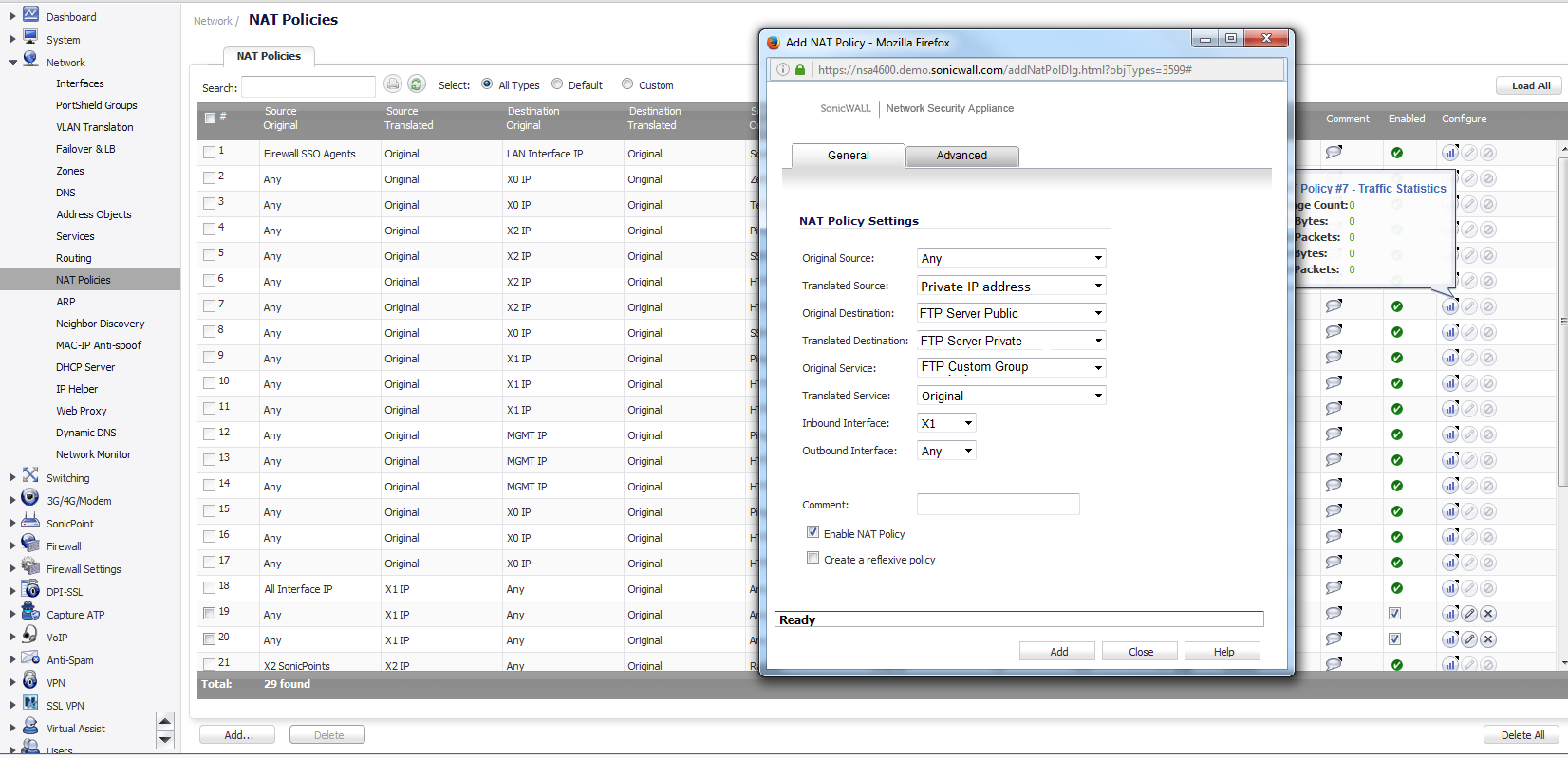Screen dimensions: 1568x758
Task: Click the Network globe icon in sidebar
Action: (x=30, y=60)
